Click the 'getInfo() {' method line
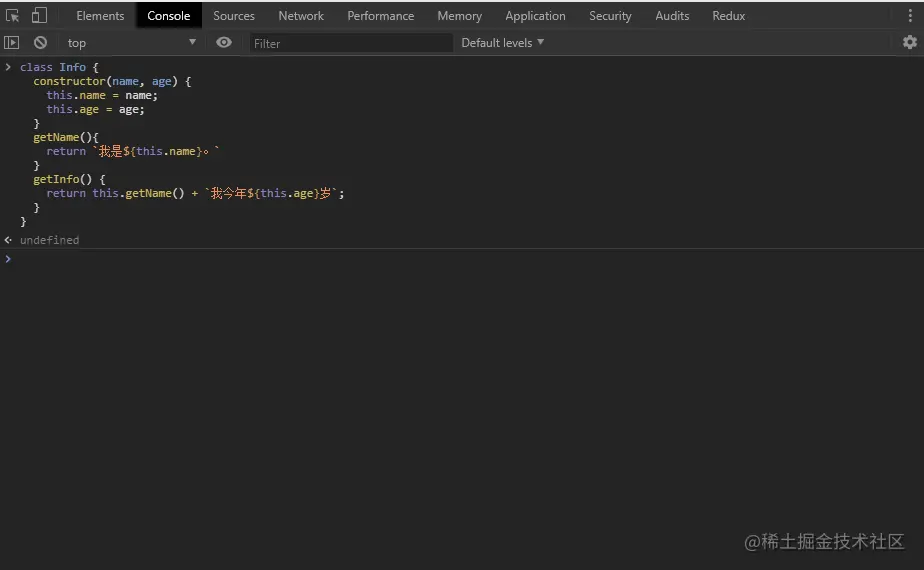The width and height of the screenshot is (924, 570). [69, 179]
